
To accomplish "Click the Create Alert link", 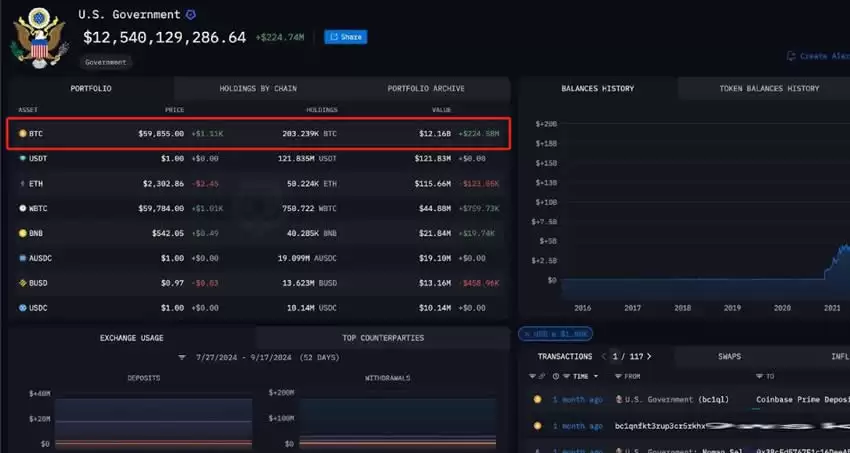I will point(820,56).
